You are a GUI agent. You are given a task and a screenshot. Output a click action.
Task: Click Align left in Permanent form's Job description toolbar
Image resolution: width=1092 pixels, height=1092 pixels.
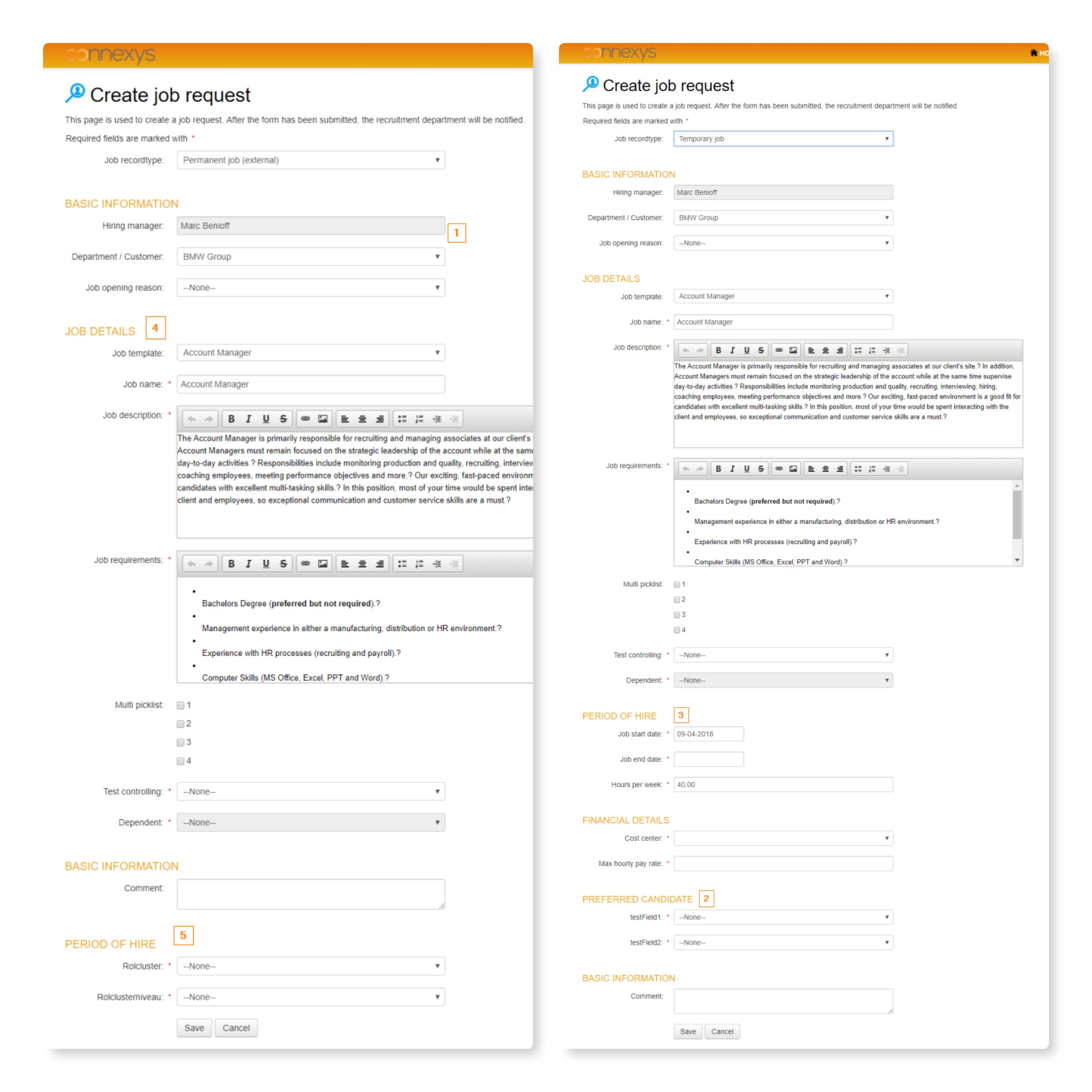coord(345,419)
